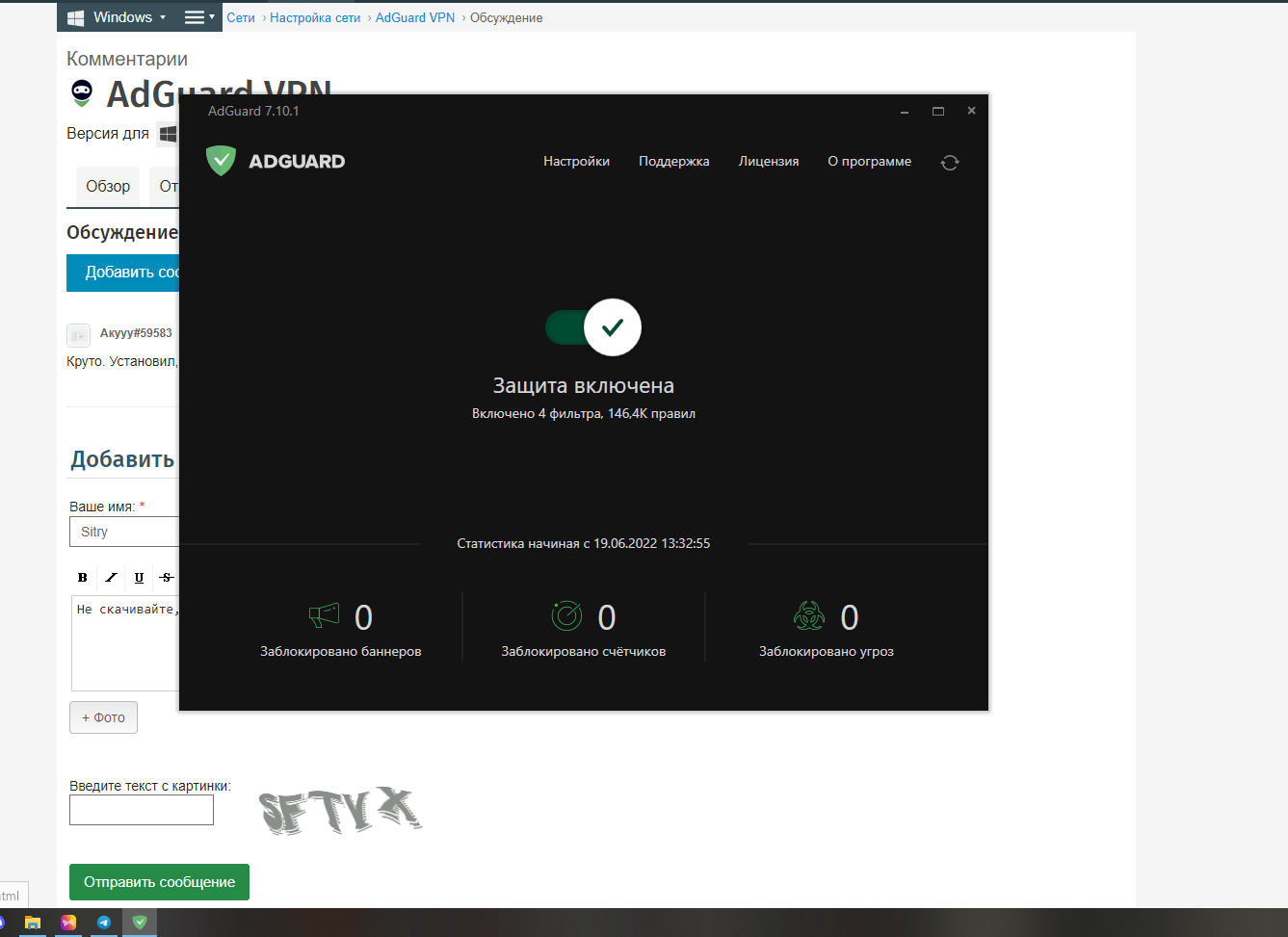Click the blocked banners megaphone icon
The width and height of the screenshot is (1288, 937).
tap(325, 615)
